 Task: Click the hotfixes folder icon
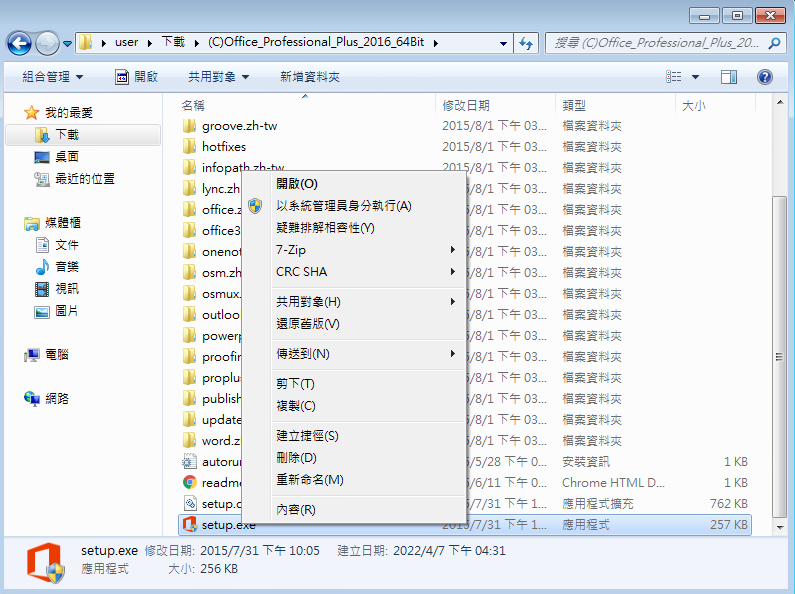(x=190, y=147)
